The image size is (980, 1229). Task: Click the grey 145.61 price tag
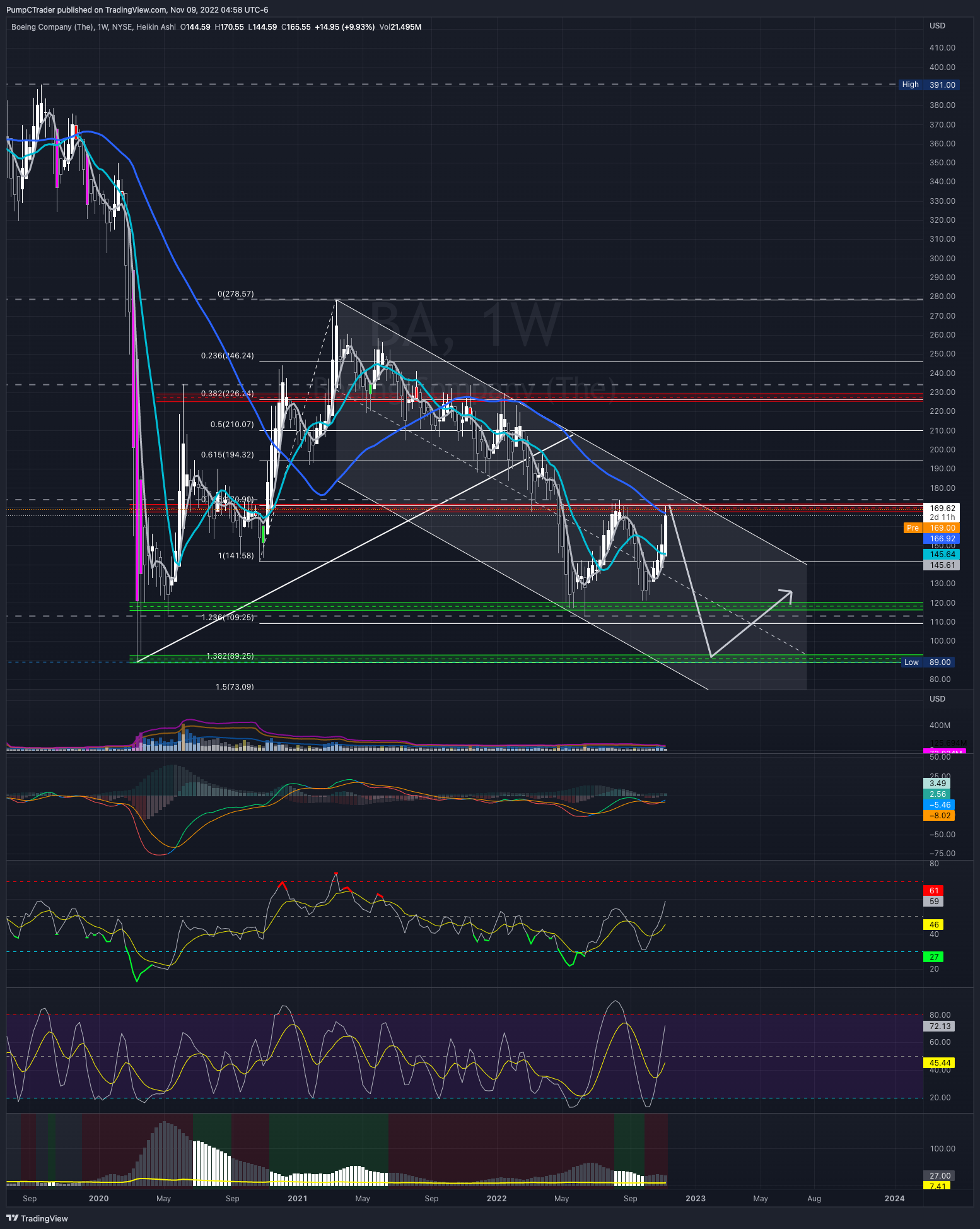tap(942, 565)
